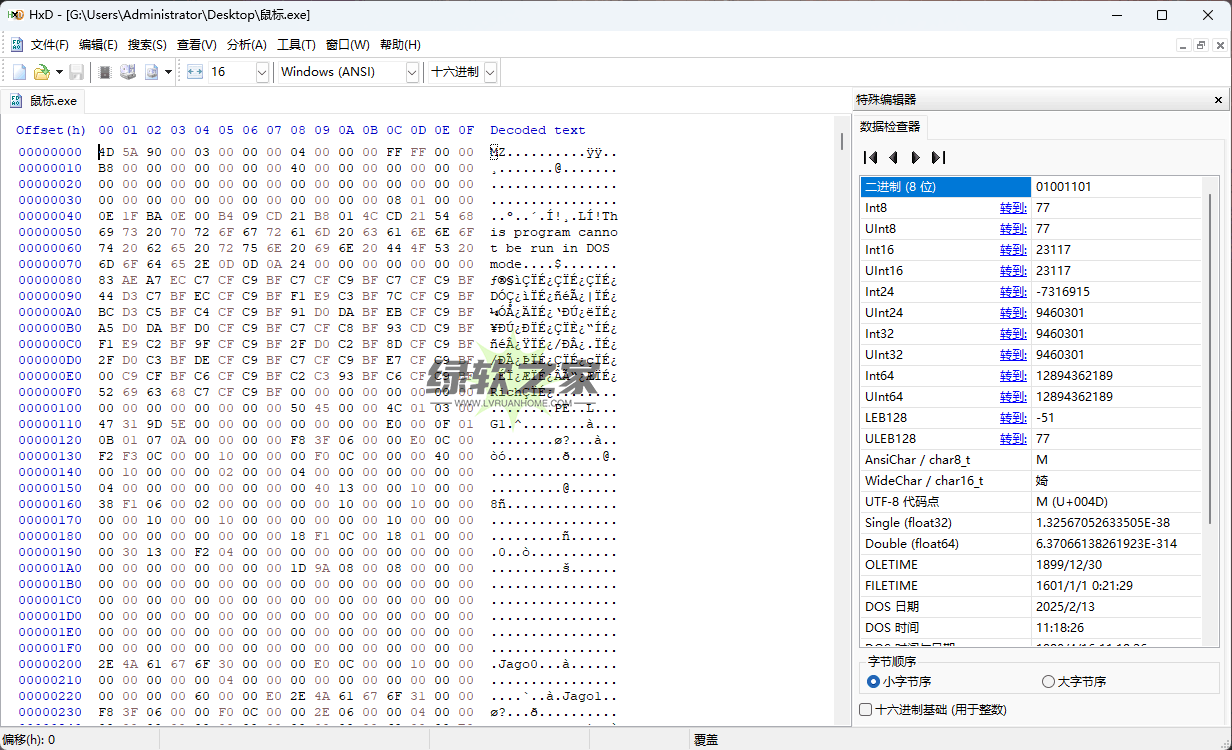Viewport: 1232px width, 750px height.
Task: Jump to first byte in data inspector
Action: click(871, 157)
